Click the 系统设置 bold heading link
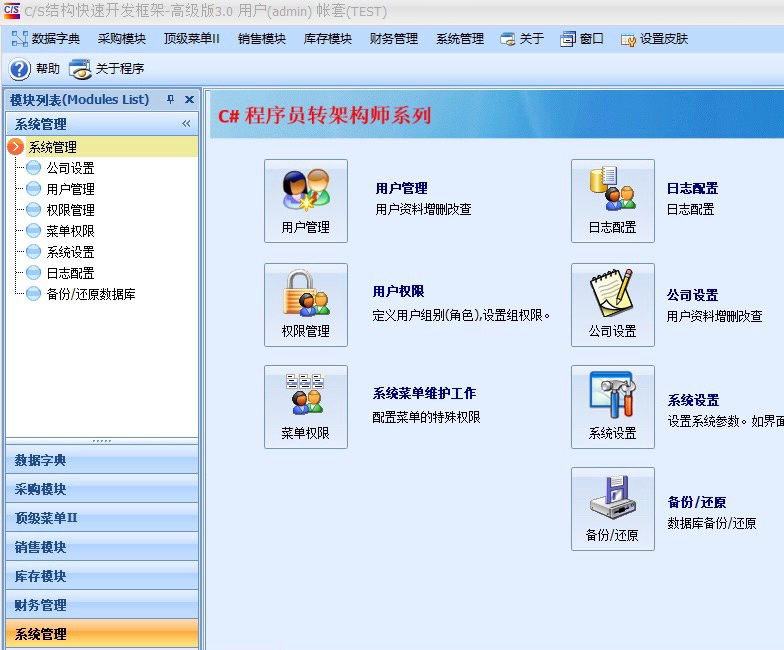This screenshot has height=650, width=784. pos(694,400)
